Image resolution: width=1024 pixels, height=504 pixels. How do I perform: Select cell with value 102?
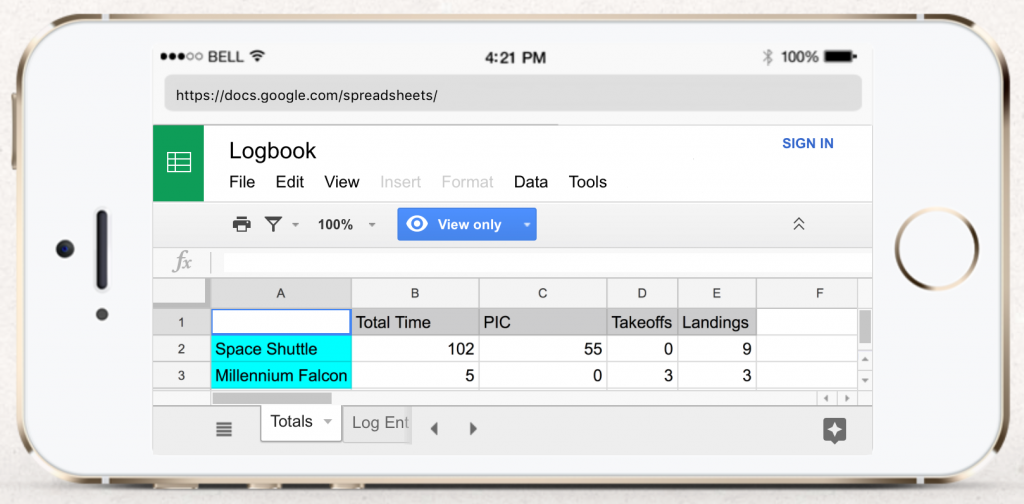point(415,349)
